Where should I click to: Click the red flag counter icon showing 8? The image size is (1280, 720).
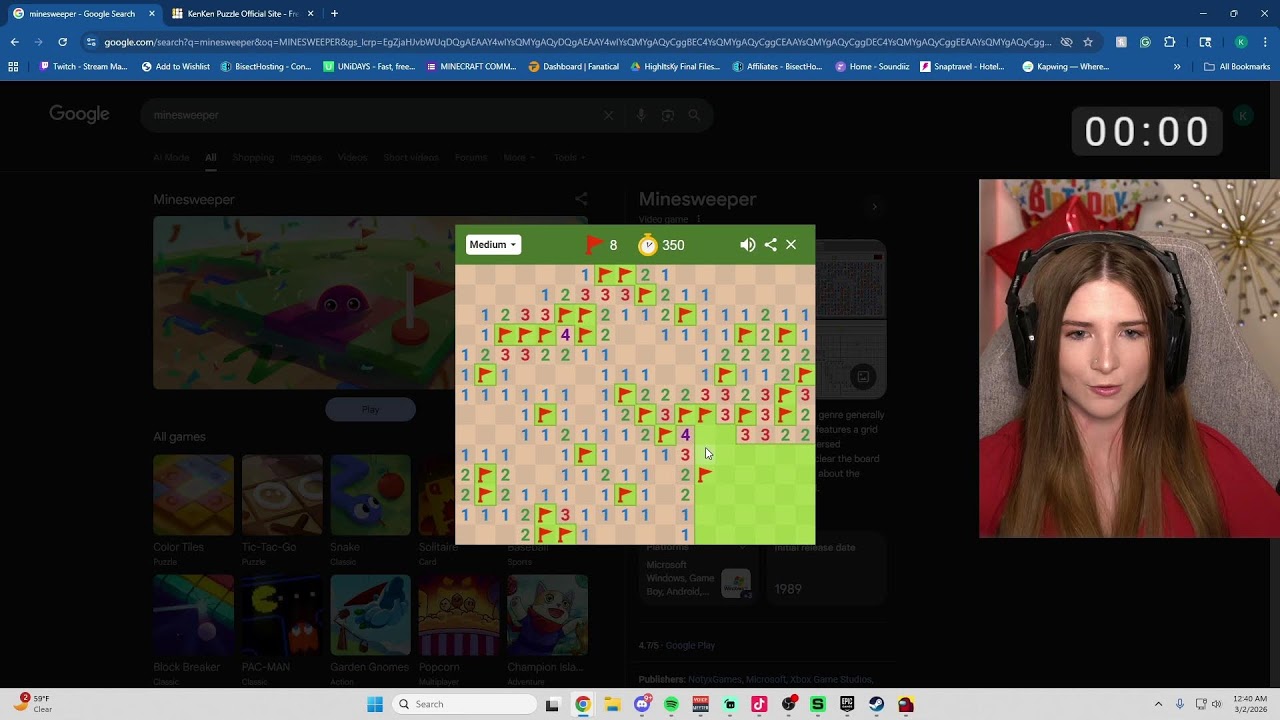(x=594, y=245)
